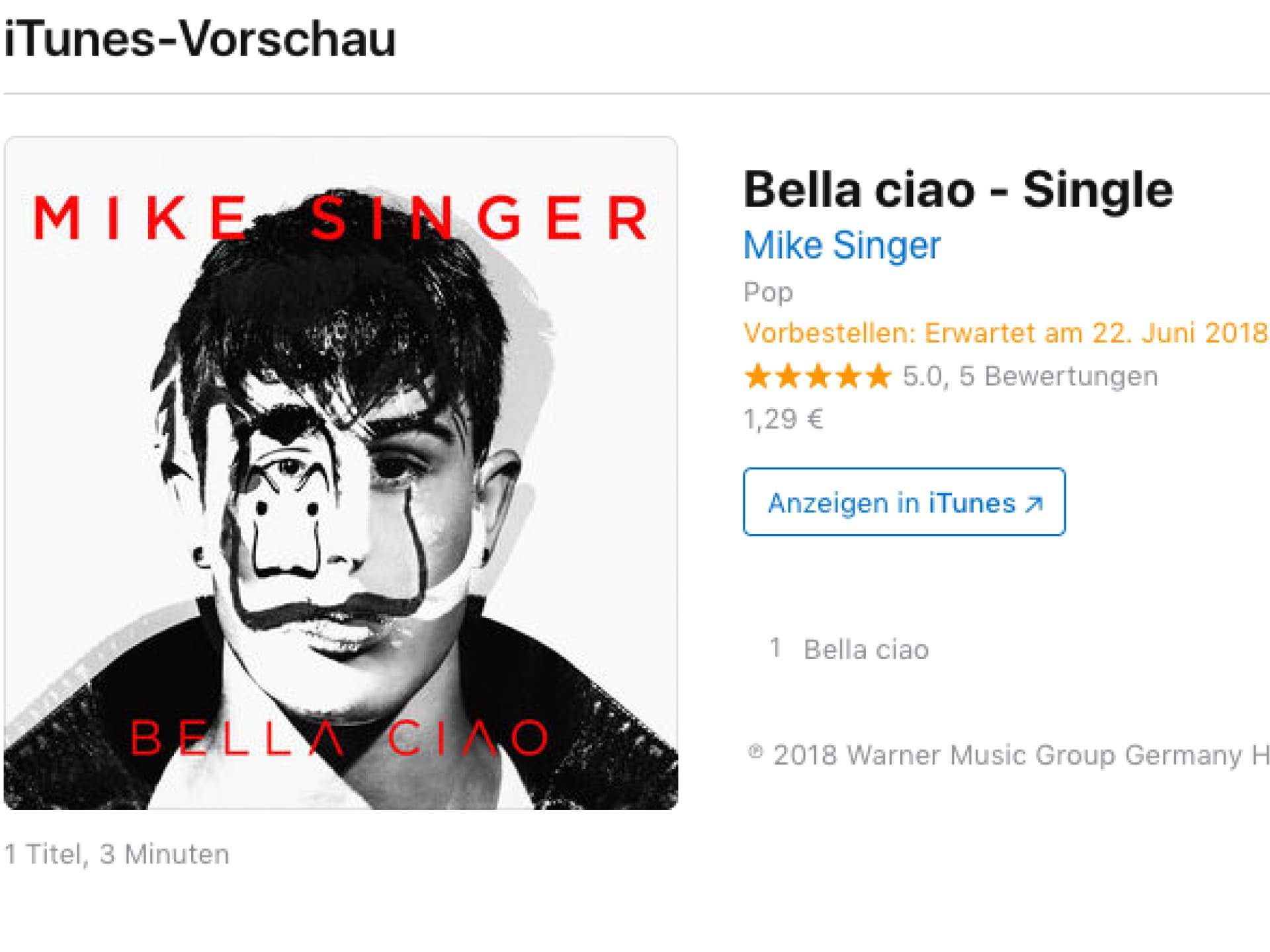Click the Bella ciao album cover artwork
1270x952 pixels.
pyautogui.click(x=341, y=473)
